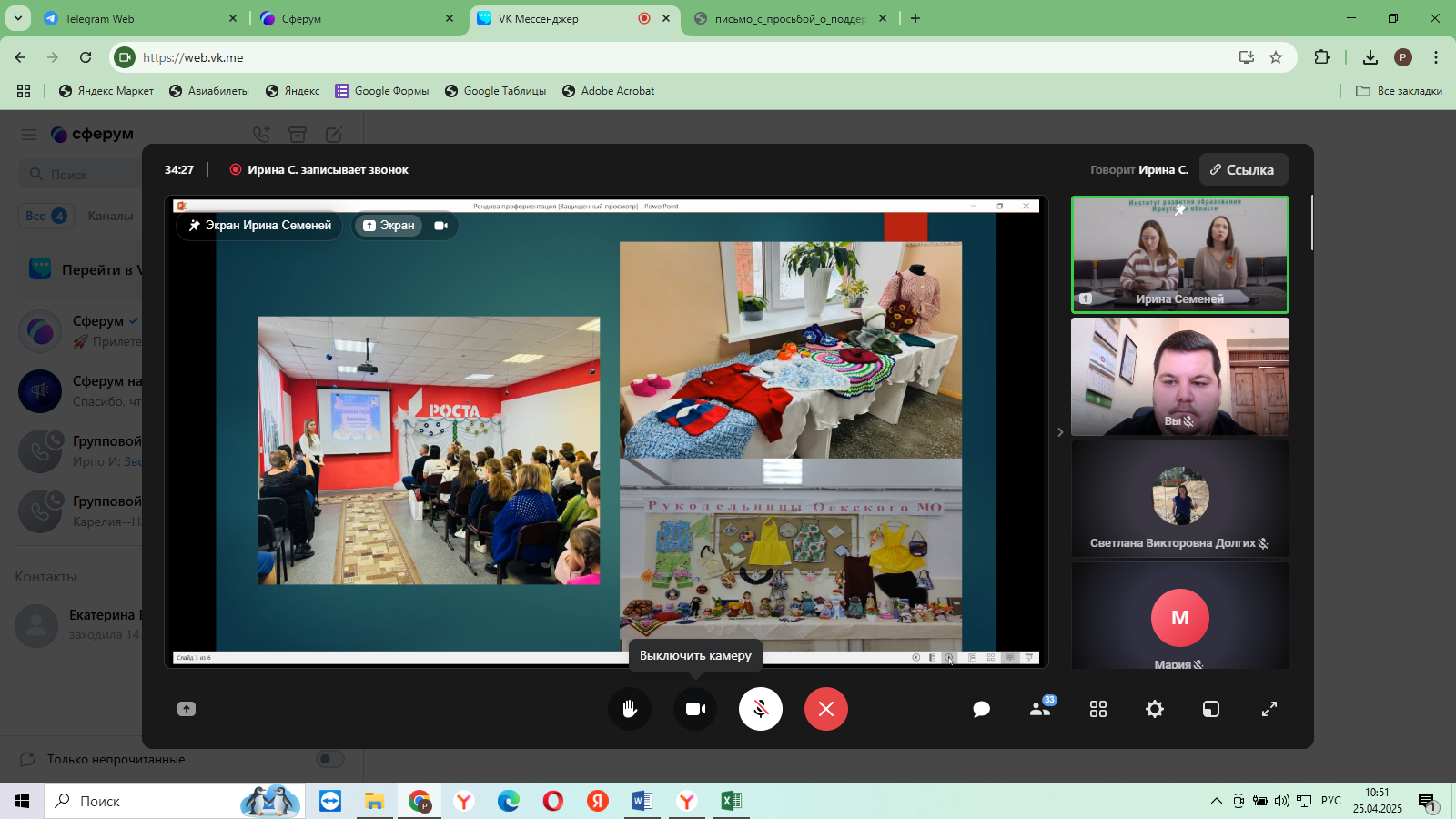The width and height of the screenshot is (1456, 819).
Task: End the call with red button
Action: [x=826, y=709]
